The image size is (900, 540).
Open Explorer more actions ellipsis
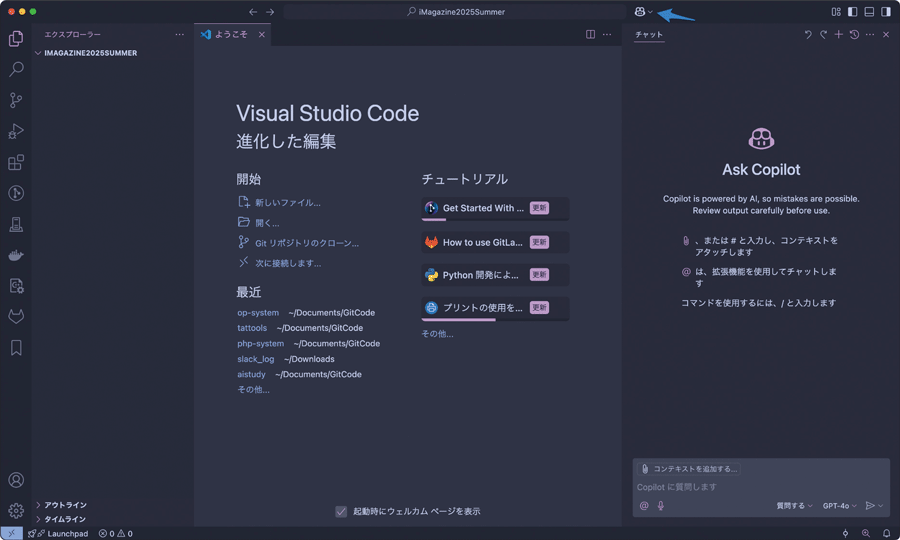180,34
